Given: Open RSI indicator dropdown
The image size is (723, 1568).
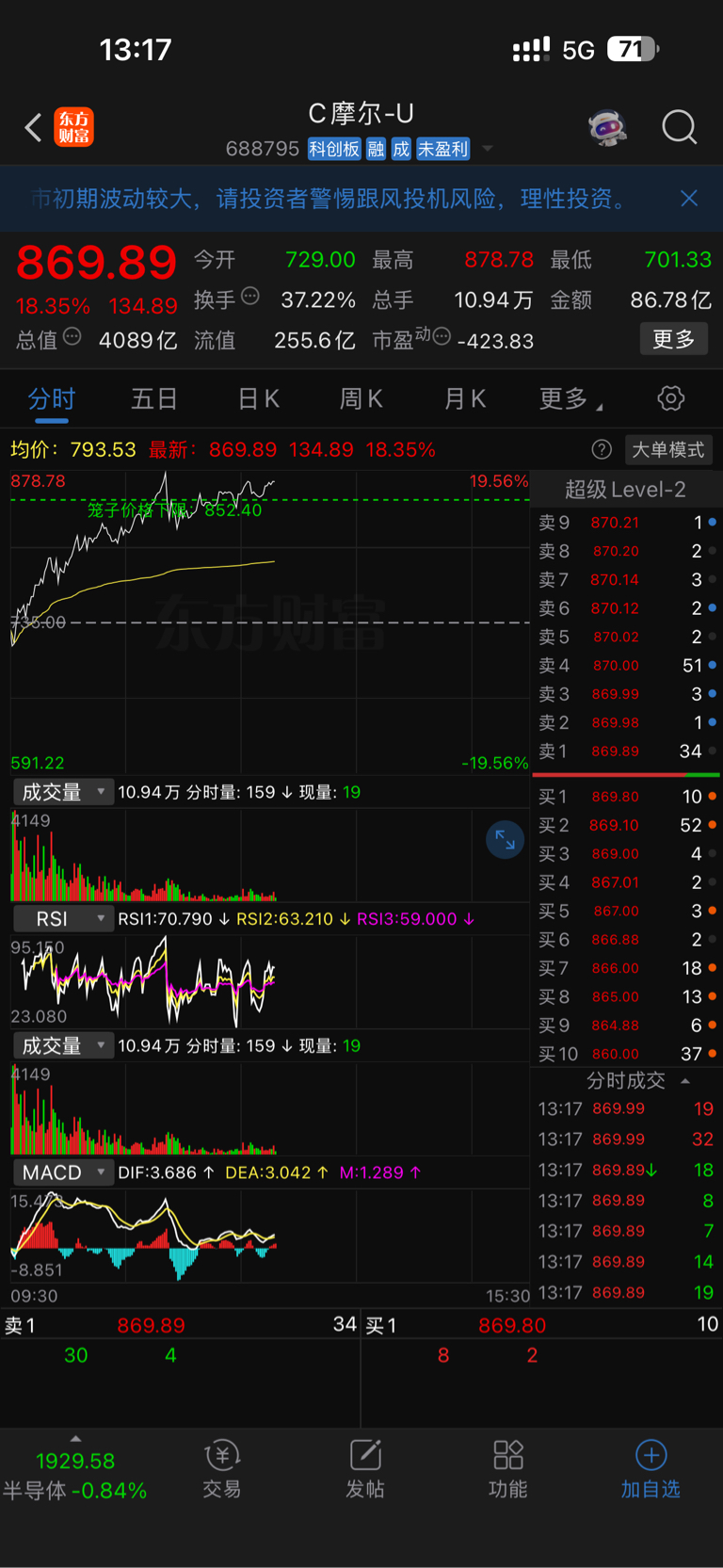Looking at the screenshot, I should [63, 918].
